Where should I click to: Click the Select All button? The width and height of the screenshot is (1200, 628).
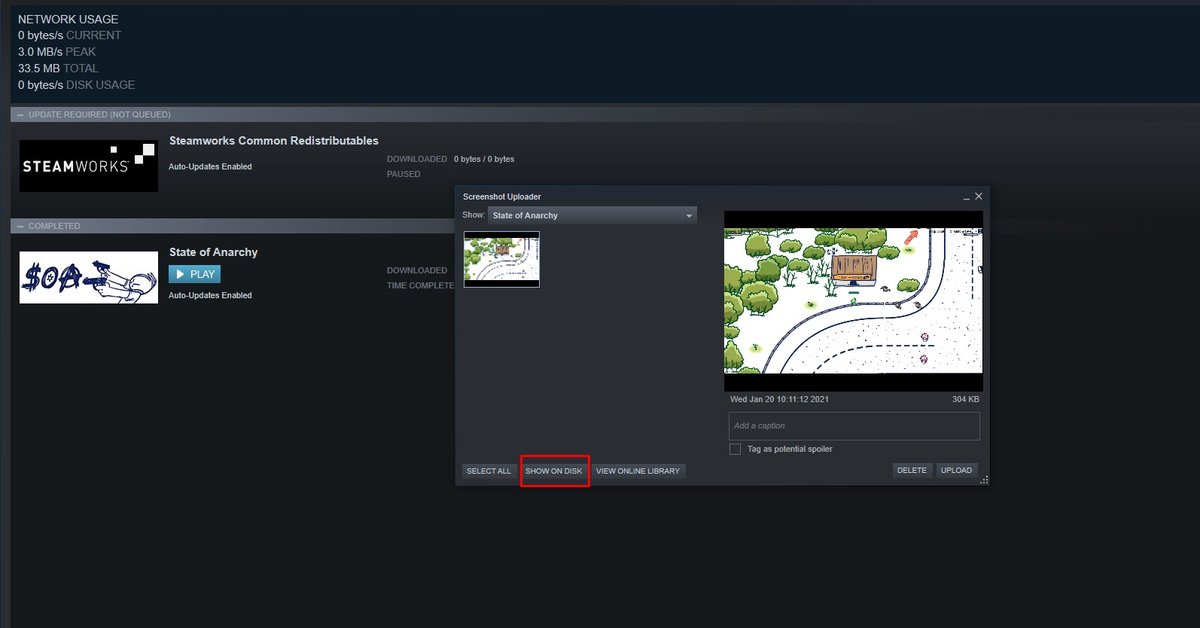coord(489,471)
